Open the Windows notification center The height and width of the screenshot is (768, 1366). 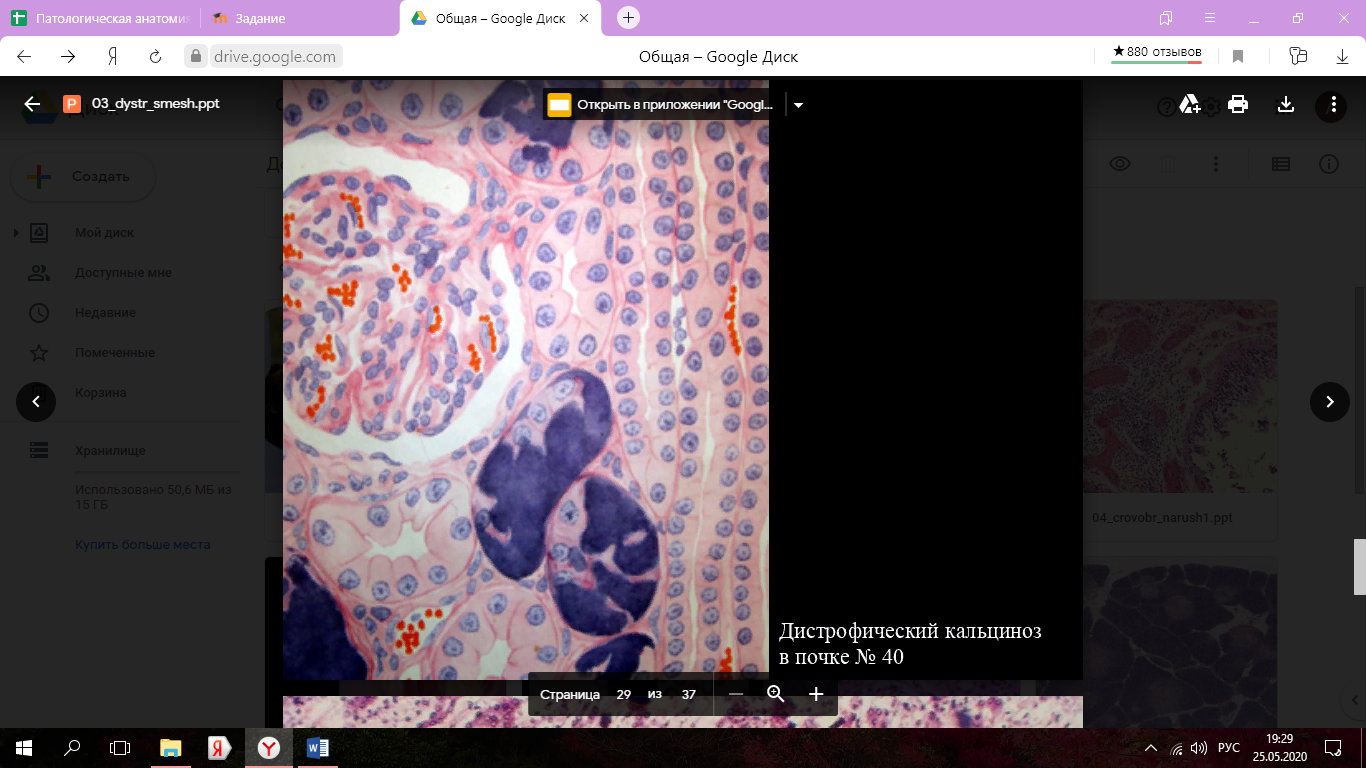click(1332, 748)
